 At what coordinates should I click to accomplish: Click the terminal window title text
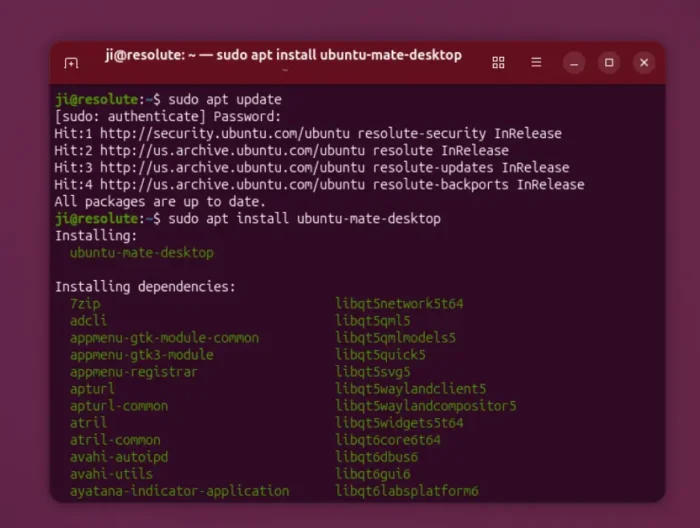284,55
